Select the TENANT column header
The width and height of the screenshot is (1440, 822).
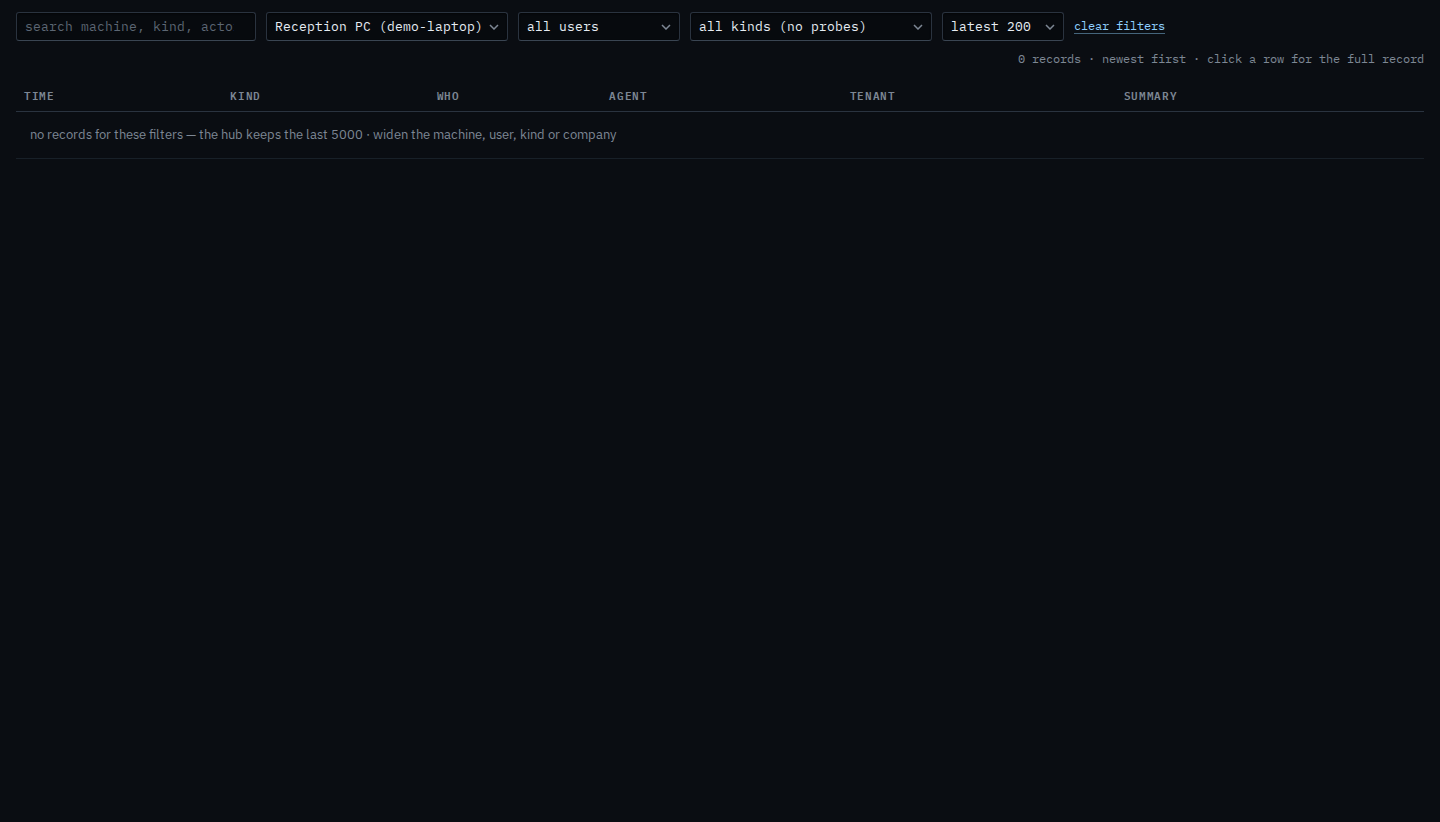[x=872, y=96]
